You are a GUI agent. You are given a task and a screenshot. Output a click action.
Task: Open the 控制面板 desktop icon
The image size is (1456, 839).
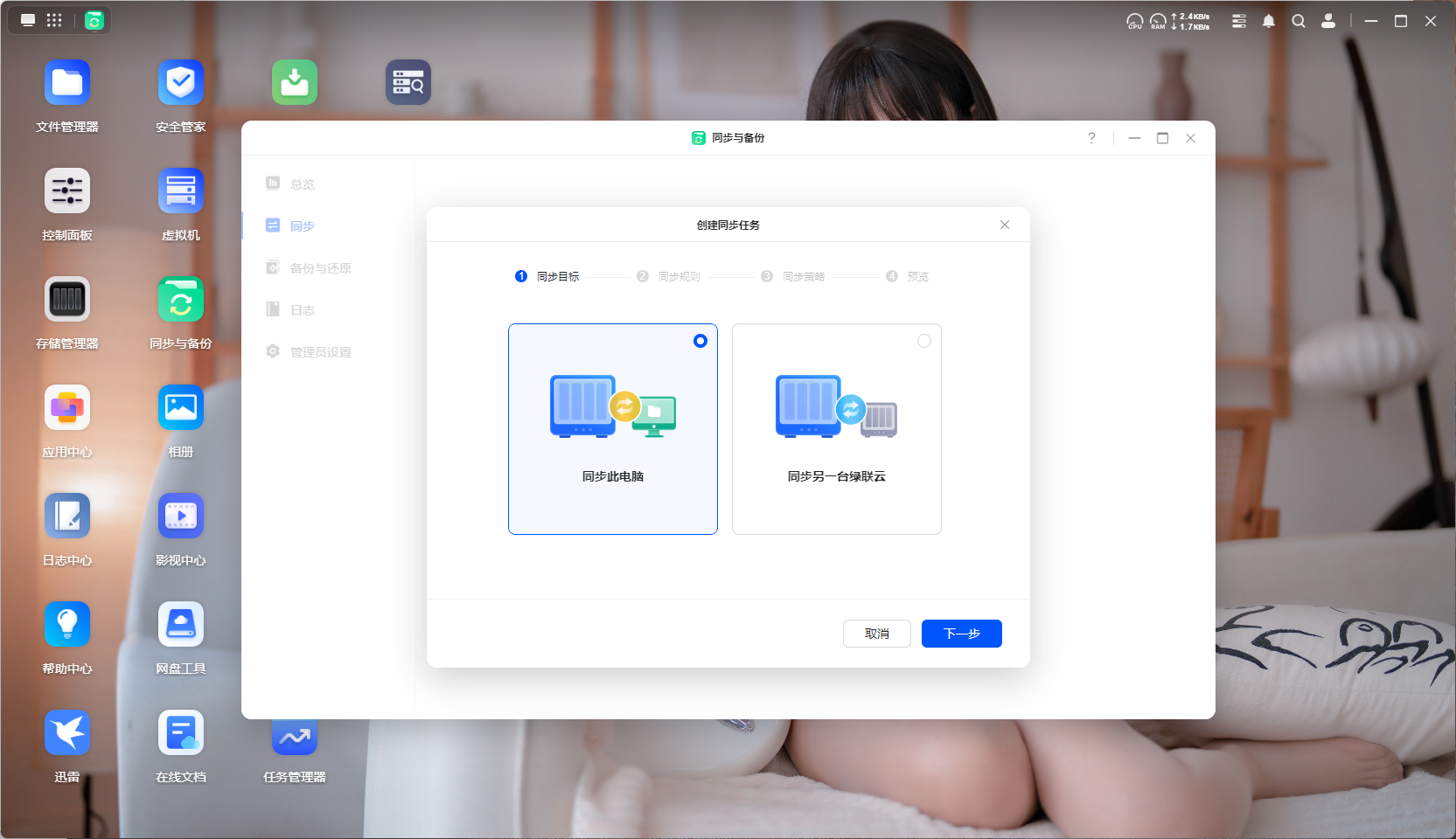tap(67, 191)
